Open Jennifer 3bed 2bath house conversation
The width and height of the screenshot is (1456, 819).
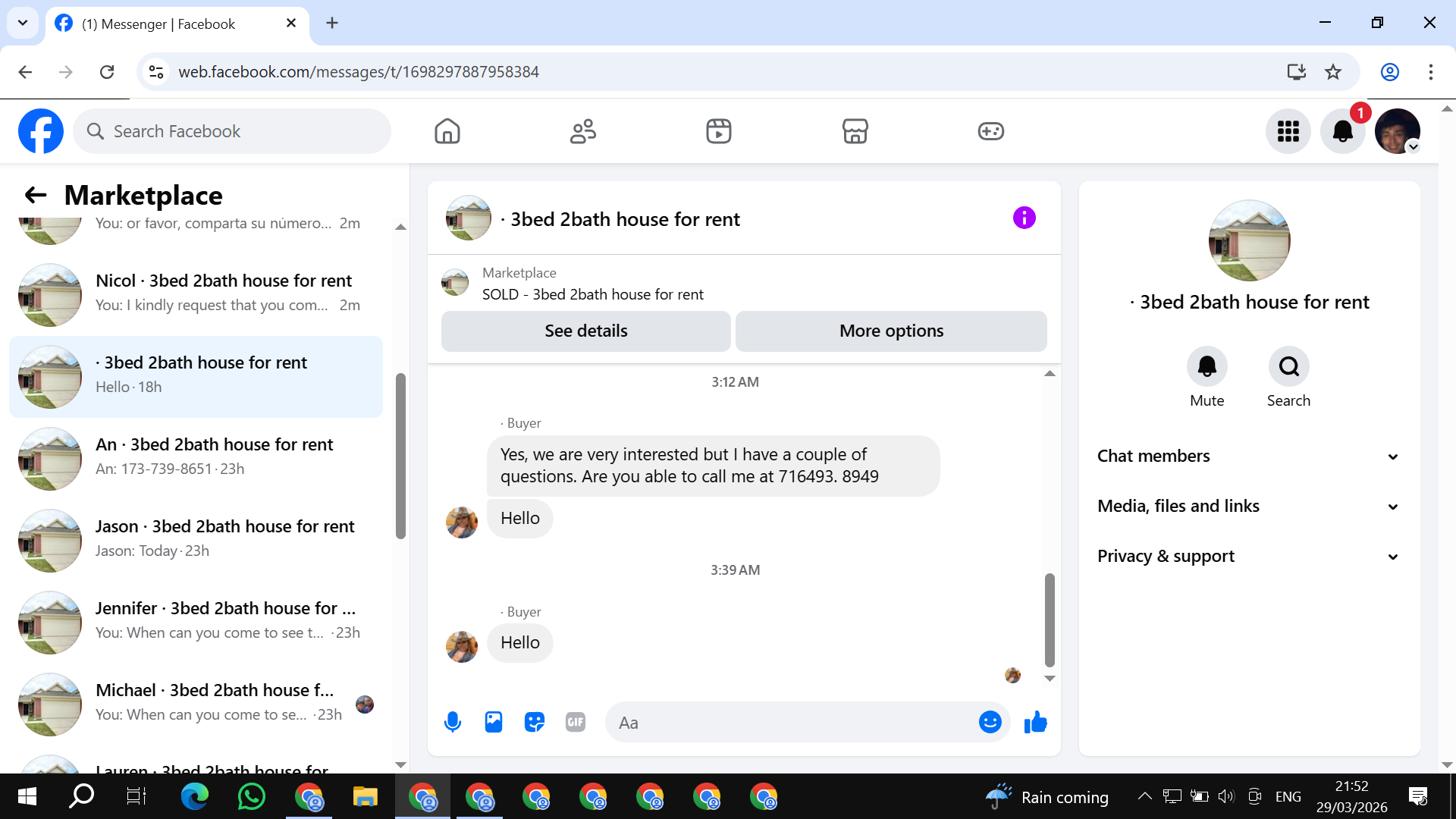(x=196, y=622)
